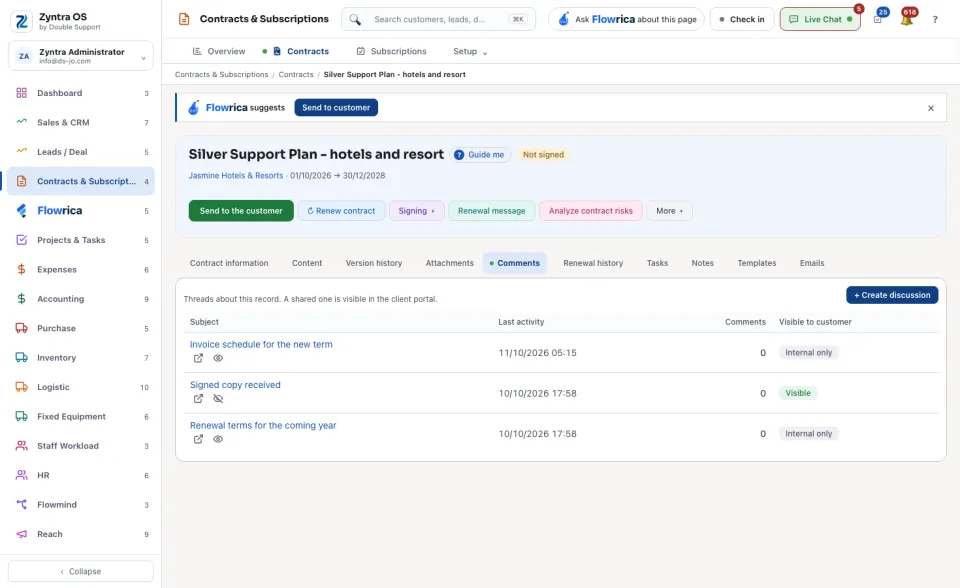This screenshot has height=588, width=960.
Task: Open Jasmine Hotels & Resorts customer link
Action: (236, 176)
